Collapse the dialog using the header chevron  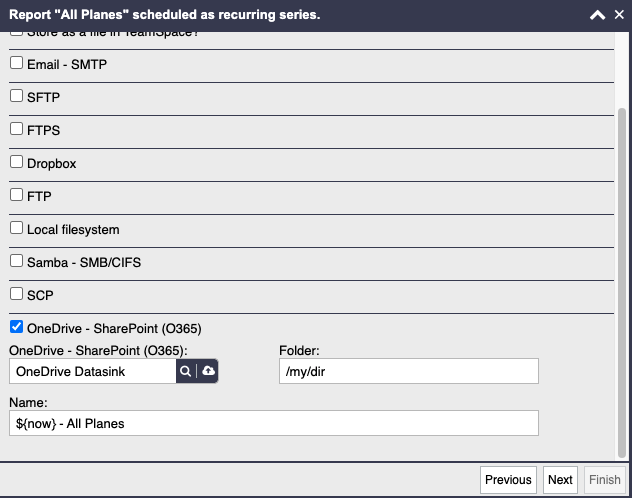597,15
